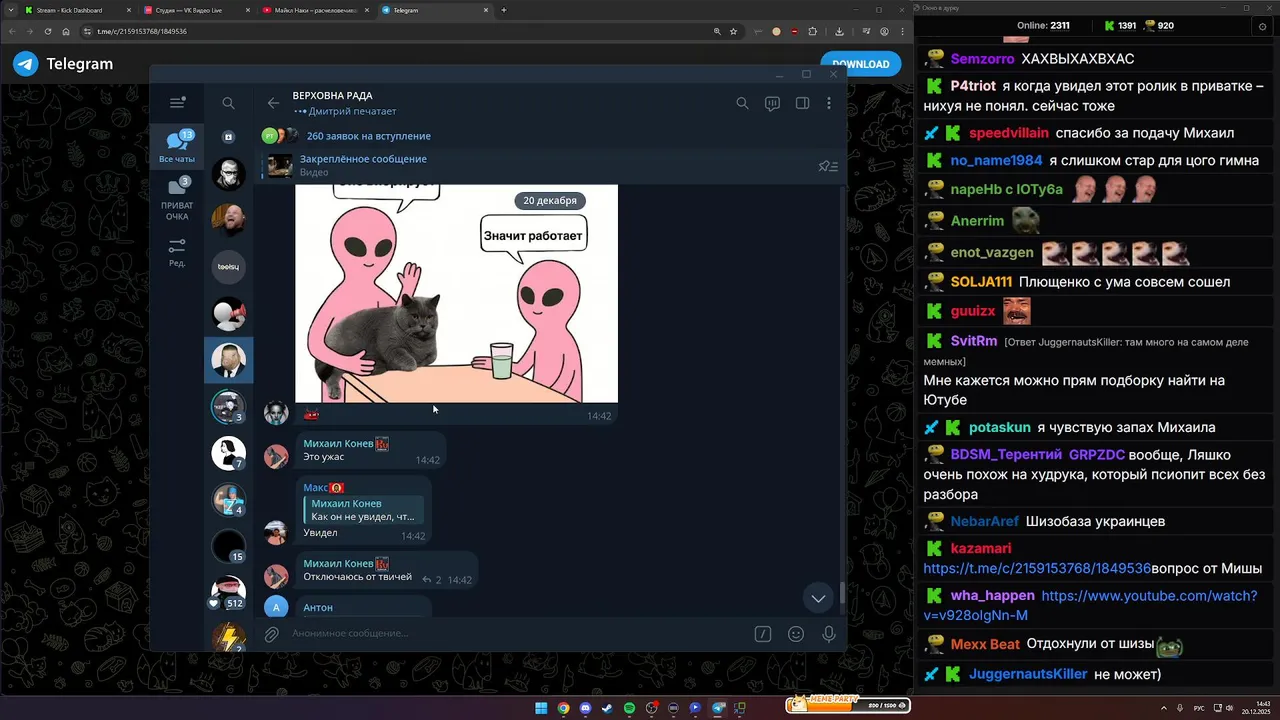The height and width of the screenshot is (720, 1280).
Task: Jump to latest messages down arrow
Action: [x=818, y=598]
